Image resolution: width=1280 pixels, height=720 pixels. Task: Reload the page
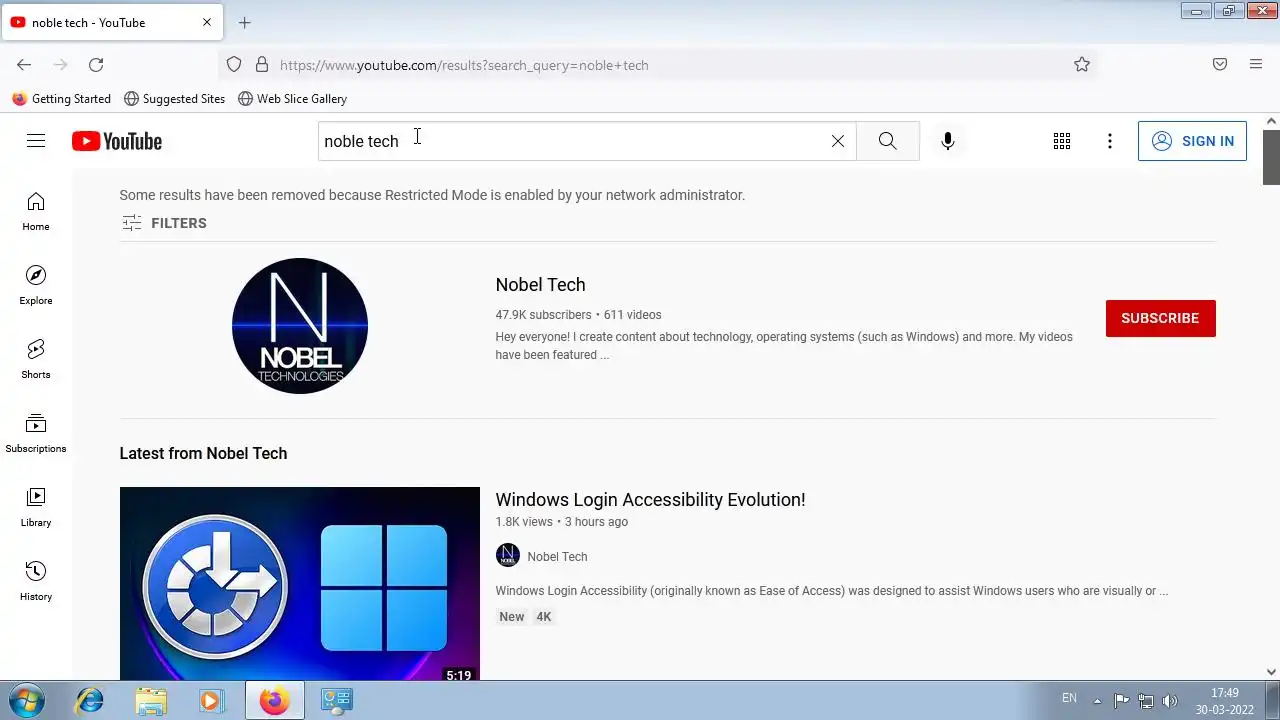[x=96, y=65]
